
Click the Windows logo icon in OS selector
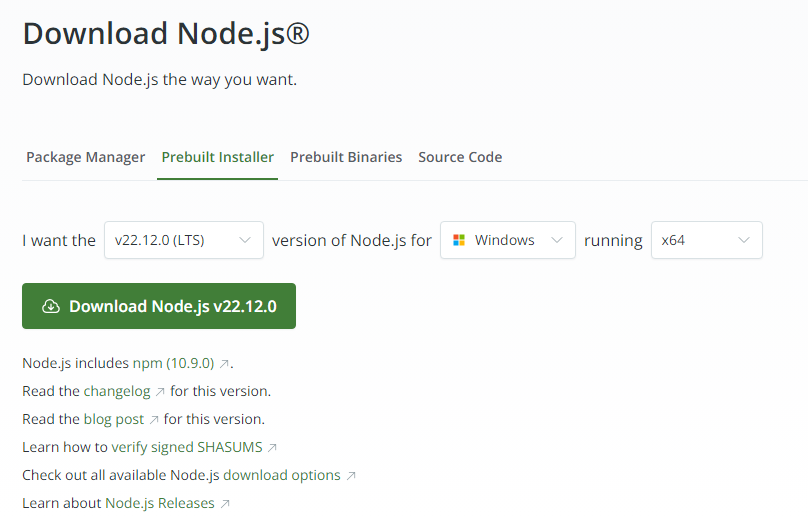point(459,240)
